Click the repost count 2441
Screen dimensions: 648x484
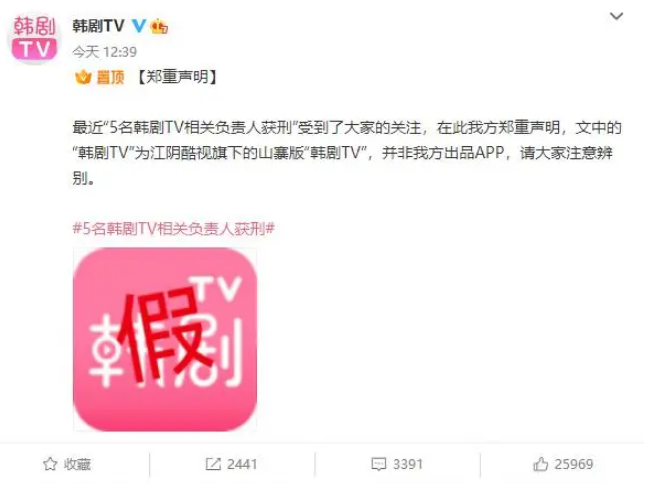coord(242,464)
